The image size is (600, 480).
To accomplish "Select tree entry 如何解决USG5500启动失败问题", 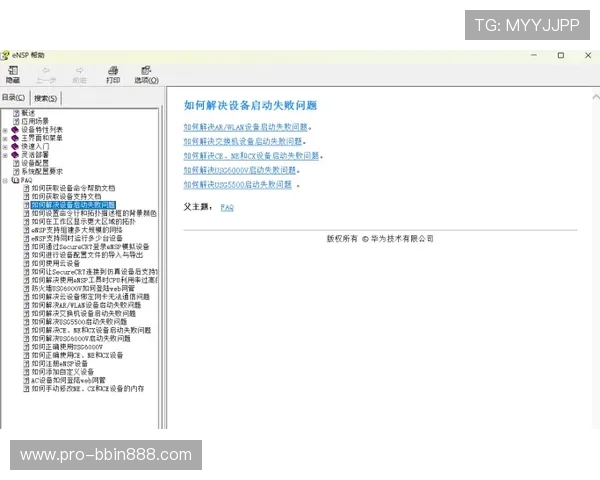I will pos(79,322).
